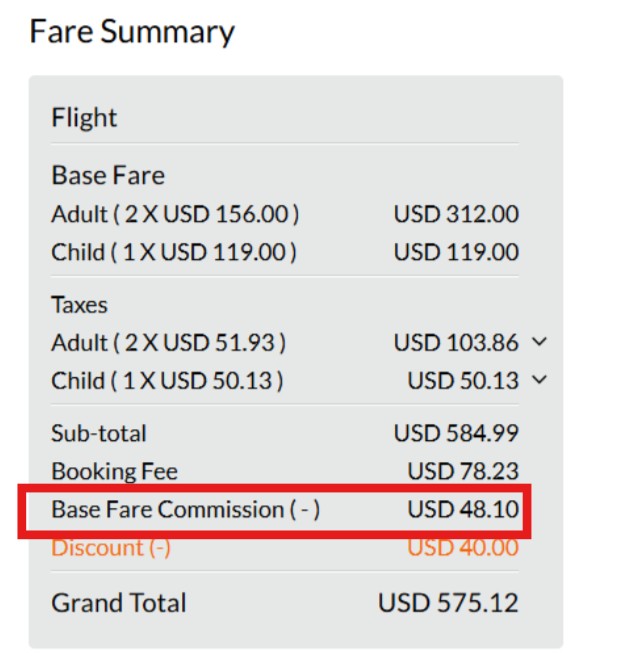The height and width of the screenshot is (657, 632).
Task: Click the USD 584.99 sub-total amount
Action: pos(456,433)
